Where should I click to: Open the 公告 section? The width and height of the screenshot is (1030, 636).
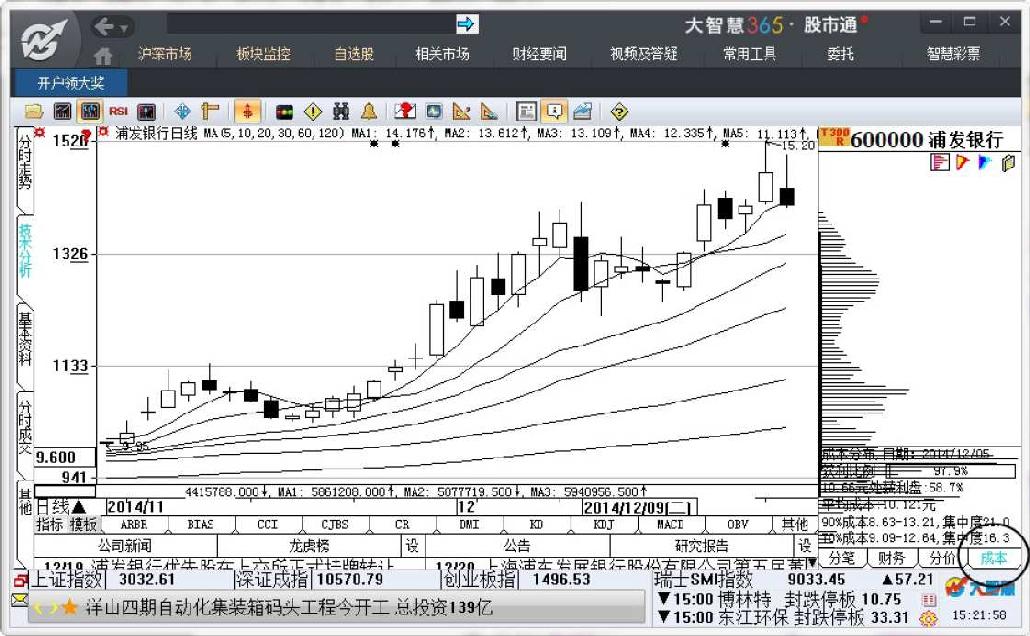517,545
